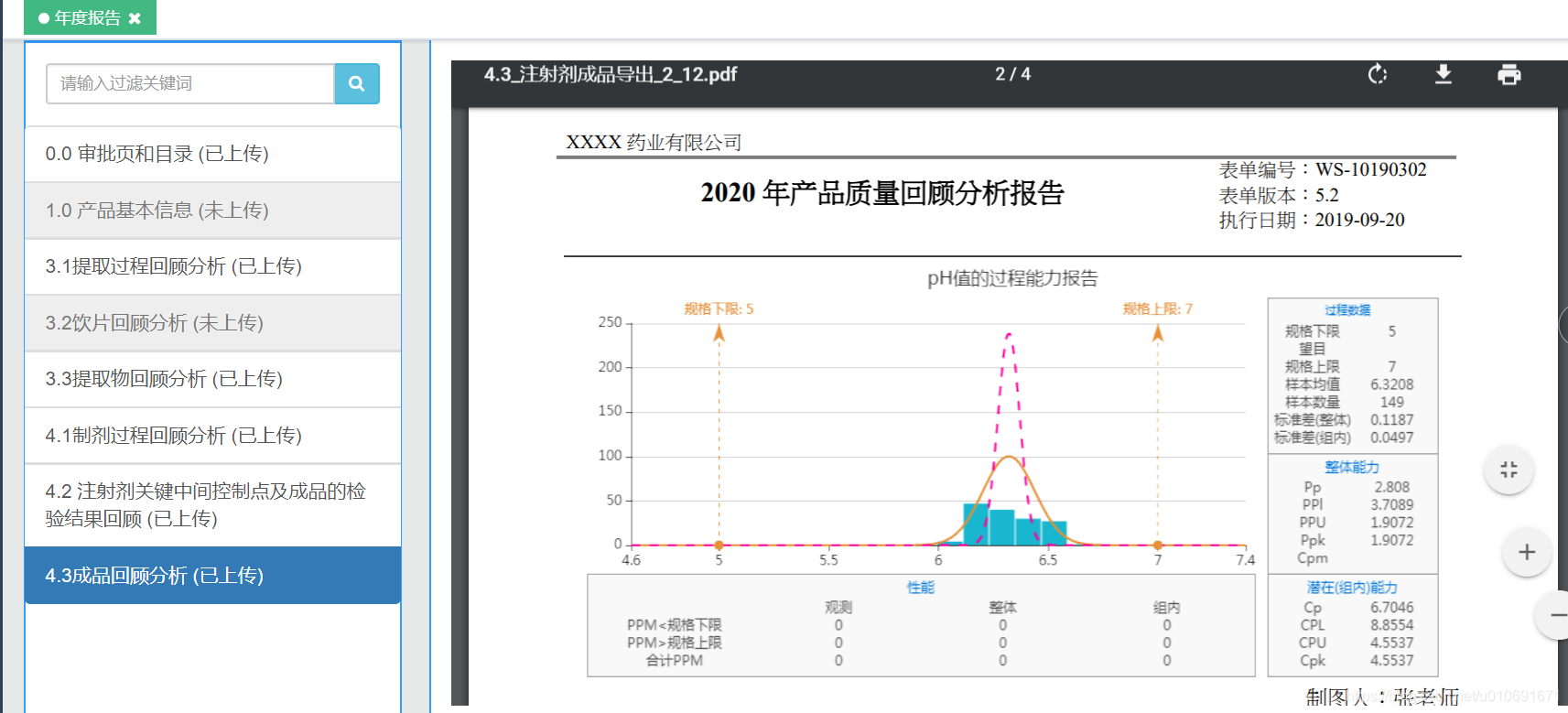Zoom in with the plus button

click(1527, 552)
